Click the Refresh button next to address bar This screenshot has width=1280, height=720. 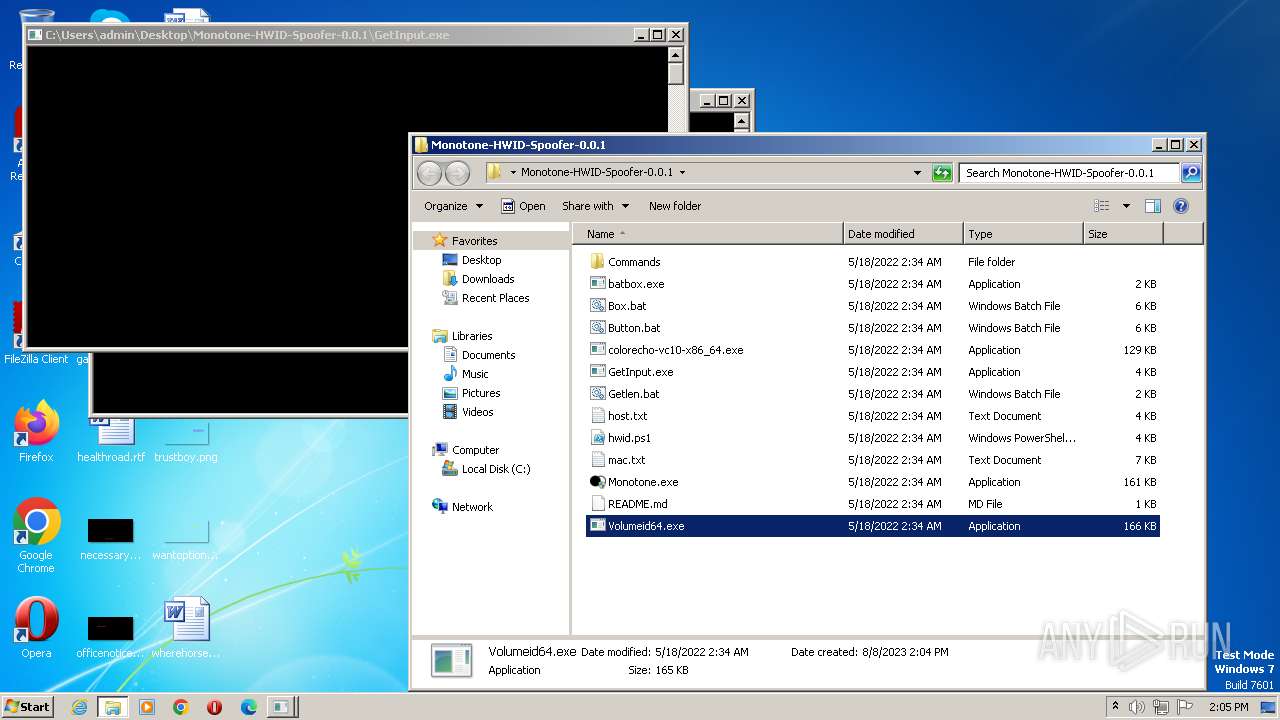(x=942, y=173)
